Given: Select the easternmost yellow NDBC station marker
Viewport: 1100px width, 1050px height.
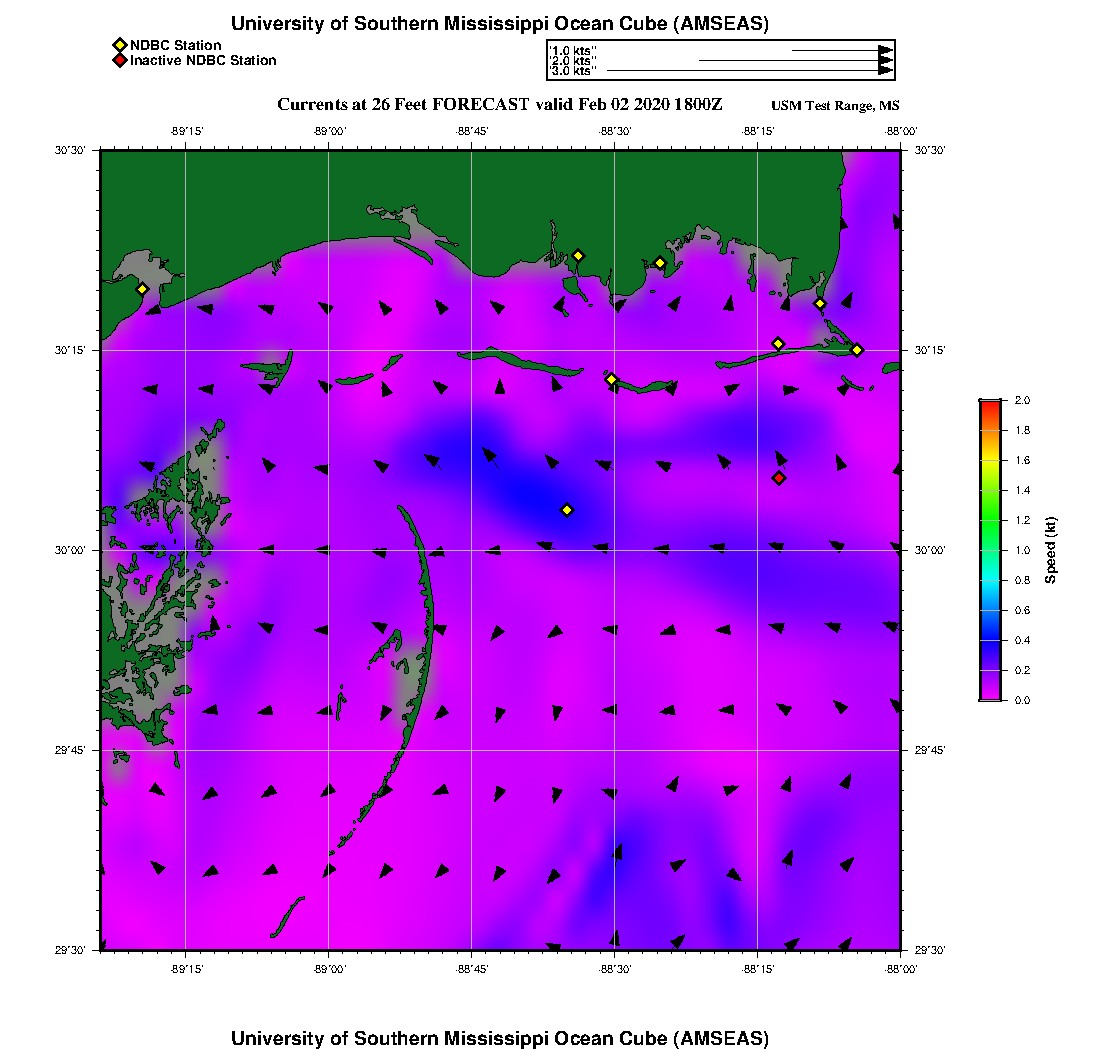Looking at the screenshot, I should tap(857, 349).
